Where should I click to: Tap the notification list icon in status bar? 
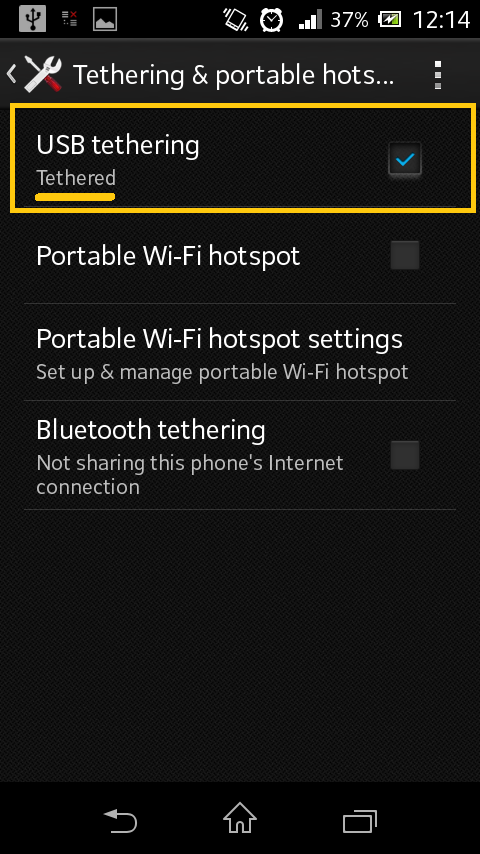click(x=69, y=20)
